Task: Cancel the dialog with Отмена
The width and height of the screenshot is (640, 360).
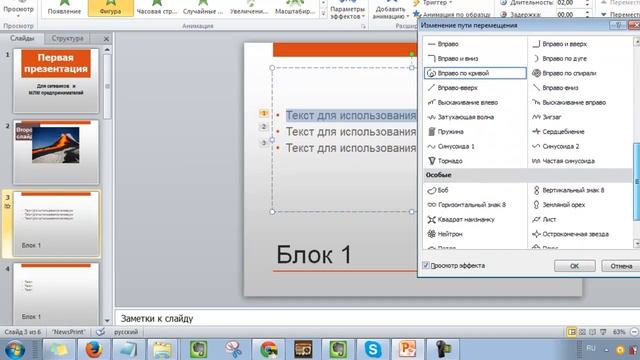Action: (621, 266)
